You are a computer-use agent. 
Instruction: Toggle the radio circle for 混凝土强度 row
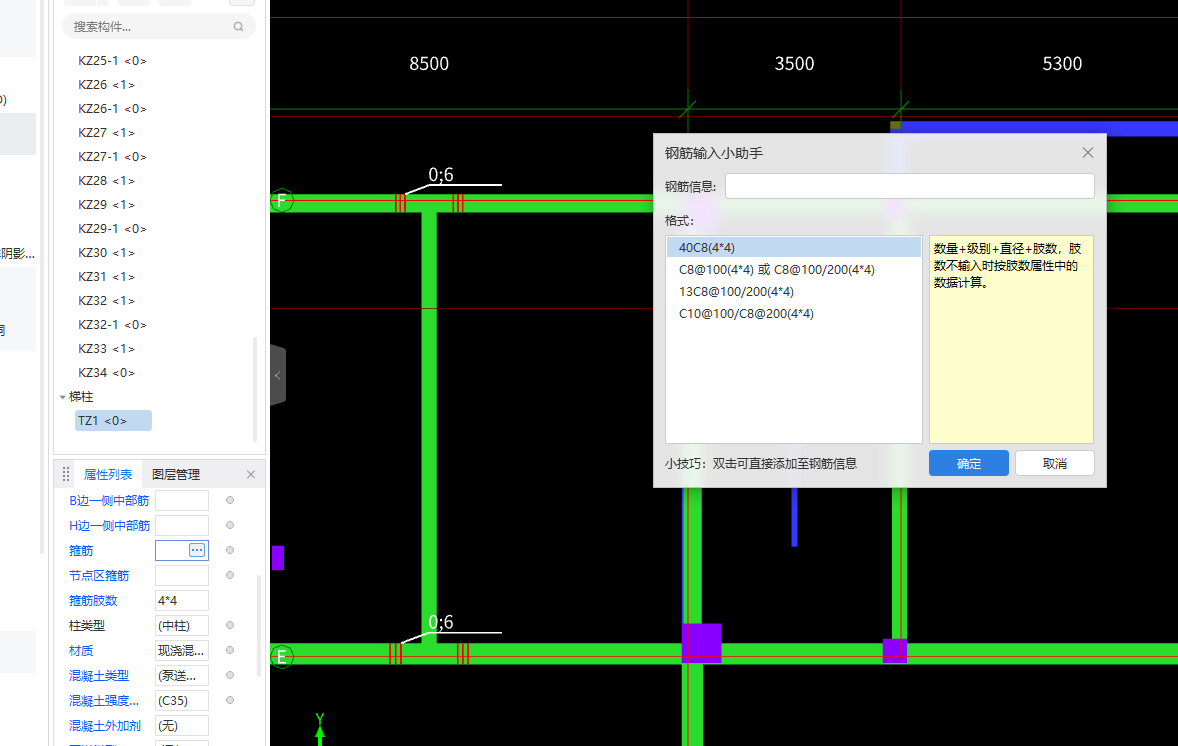pyautogui.click(x=230, y=700)
